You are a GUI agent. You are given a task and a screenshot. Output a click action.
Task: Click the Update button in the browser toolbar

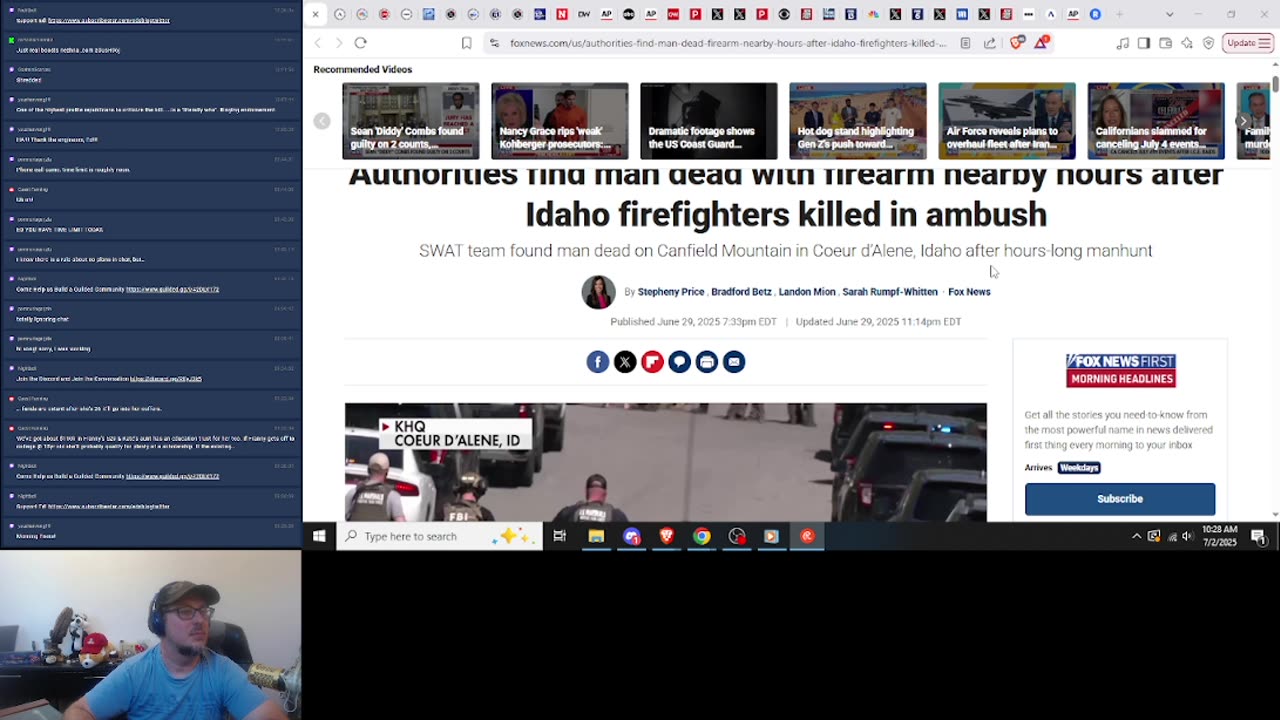[x=1248, y=43]
